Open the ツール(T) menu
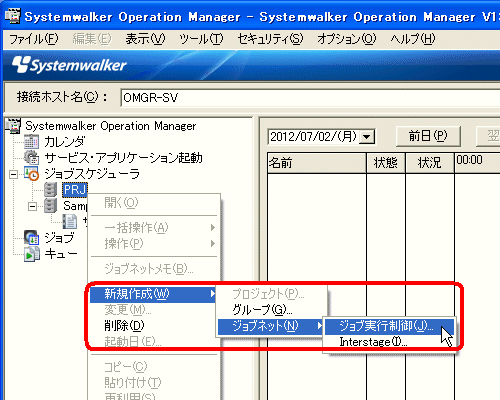The width and height of the screenshot is (500, 400). 201,39
